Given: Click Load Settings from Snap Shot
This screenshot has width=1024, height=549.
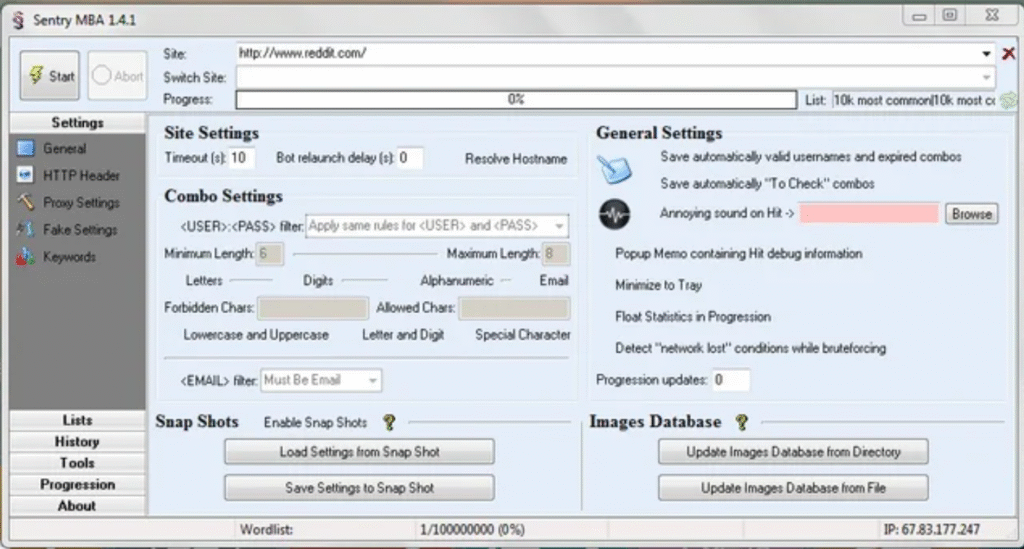Looking at the screenshot, I should pos(359,452).
